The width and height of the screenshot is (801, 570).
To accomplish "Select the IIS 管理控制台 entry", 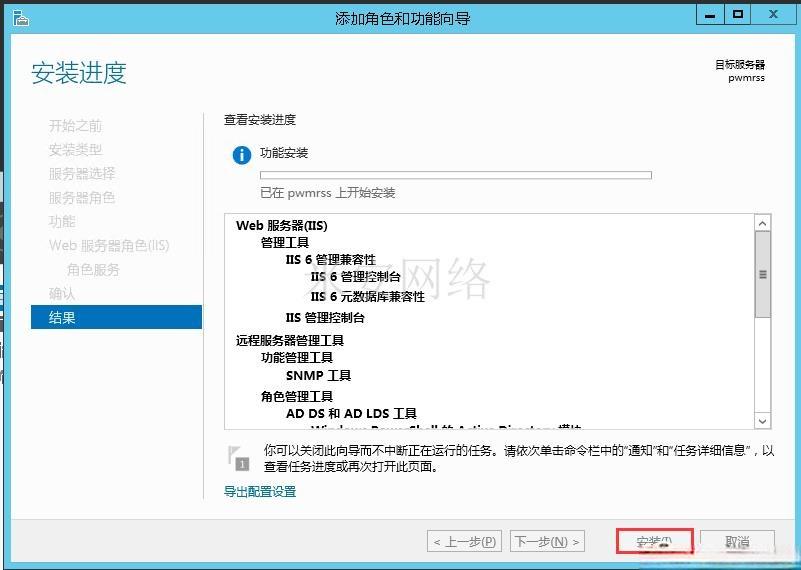I will (x=325, y=318).
